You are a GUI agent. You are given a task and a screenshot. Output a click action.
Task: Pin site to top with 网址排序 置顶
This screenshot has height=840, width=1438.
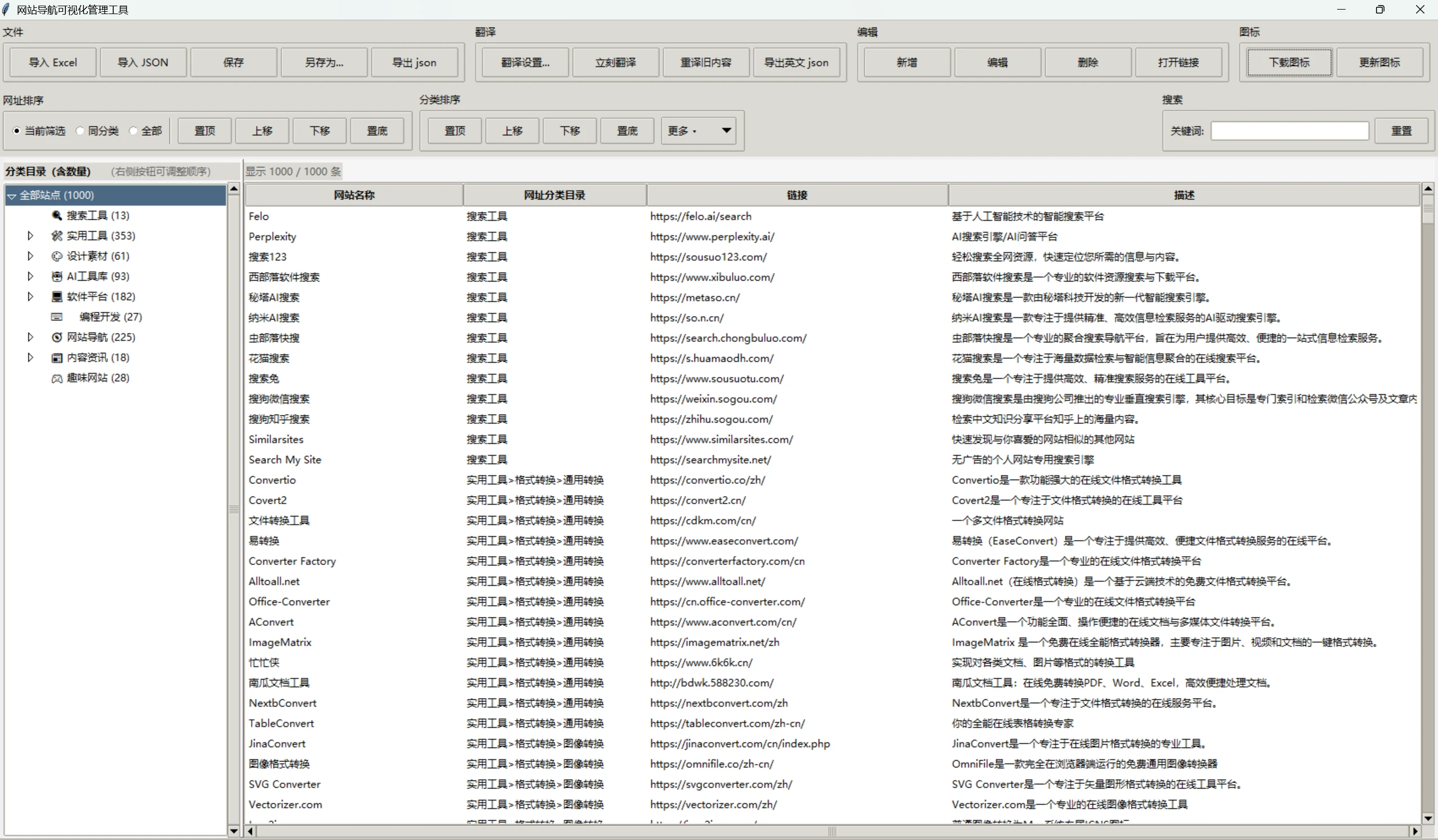point(205,131)
